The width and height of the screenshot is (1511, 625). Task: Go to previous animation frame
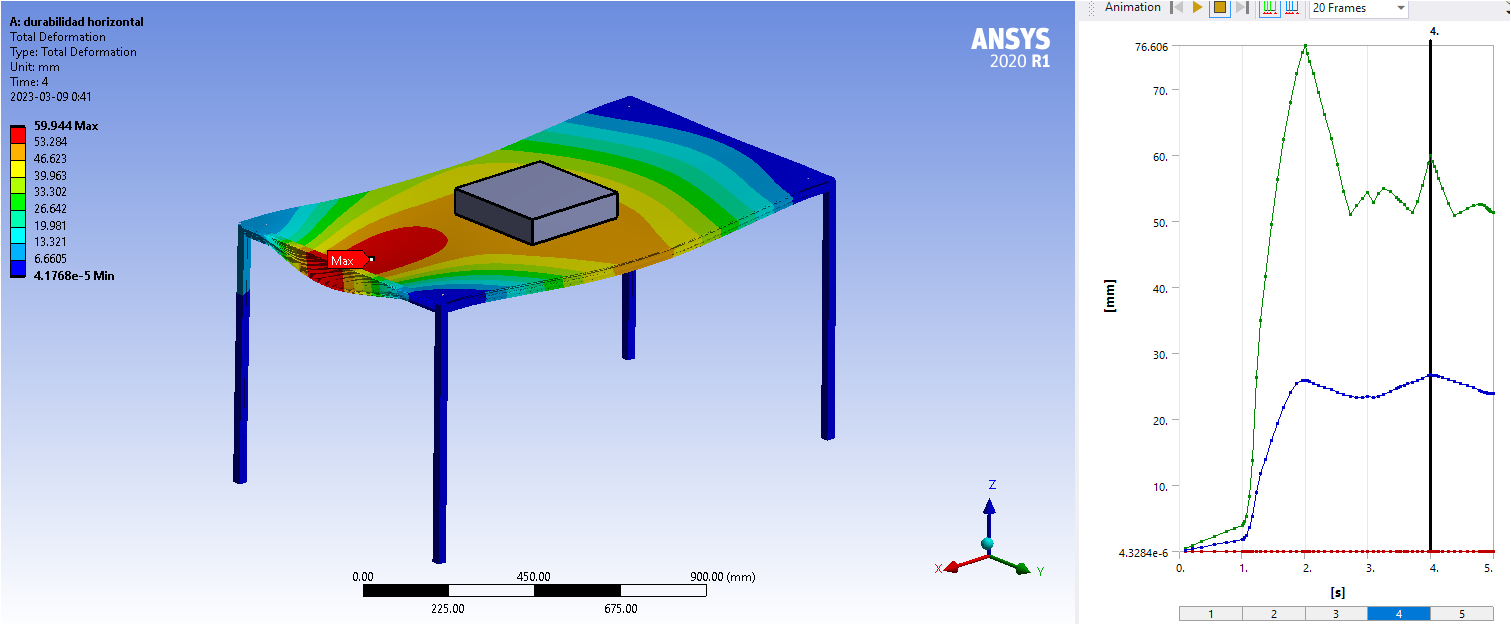[1177, 8]
